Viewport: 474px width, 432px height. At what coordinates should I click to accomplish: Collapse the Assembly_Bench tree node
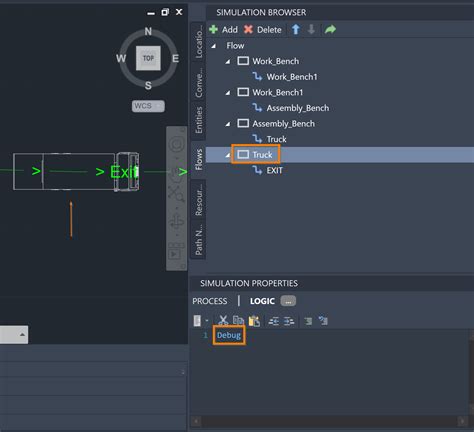click(x=228, y=124)
